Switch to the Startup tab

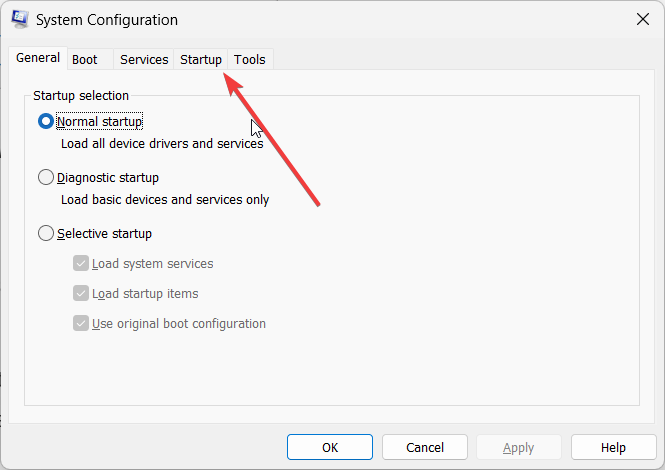click(201, 60)
